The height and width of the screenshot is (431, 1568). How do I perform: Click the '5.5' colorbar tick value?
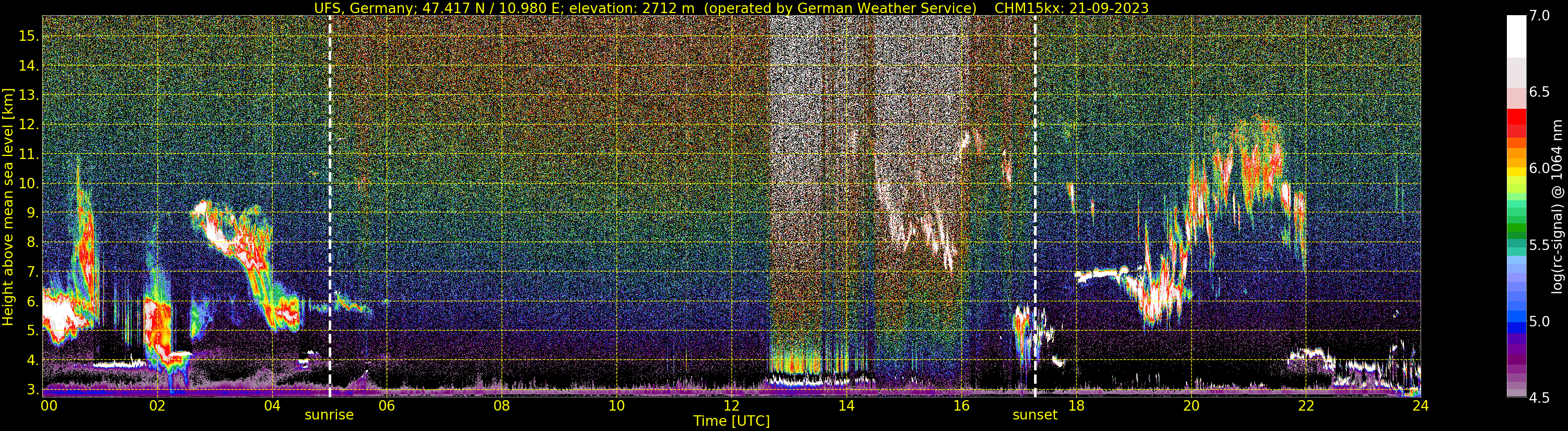tap(1539, 245)
